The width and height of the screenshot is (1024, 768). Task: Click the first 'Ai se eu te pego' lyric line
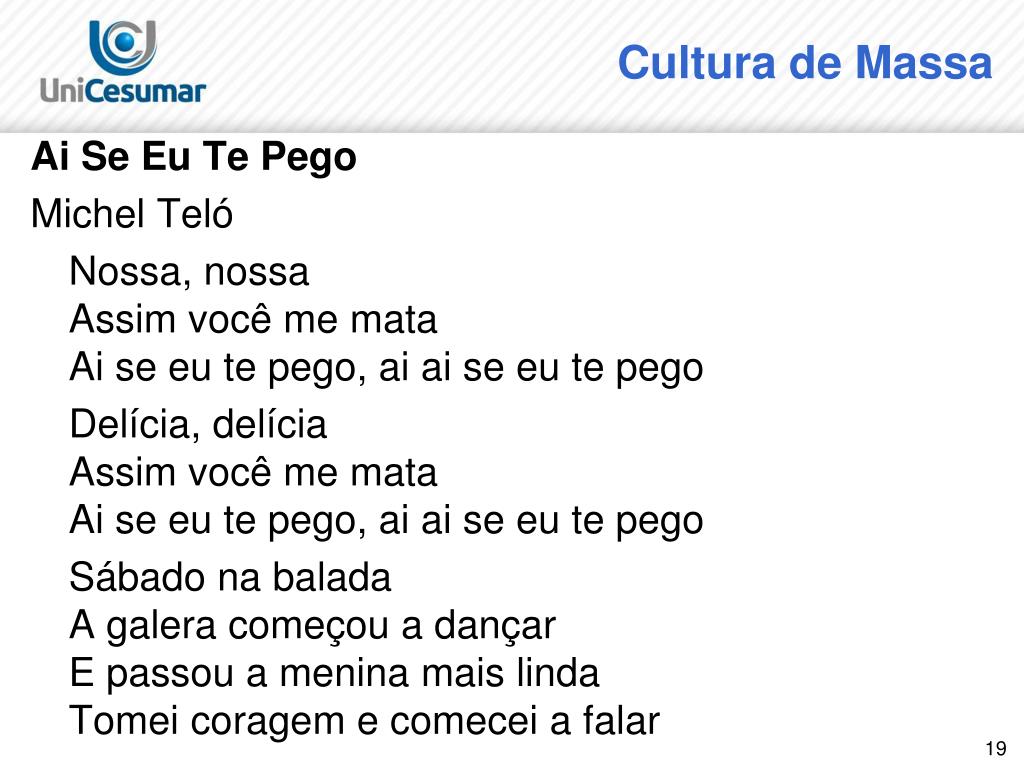tap(387, 368)
